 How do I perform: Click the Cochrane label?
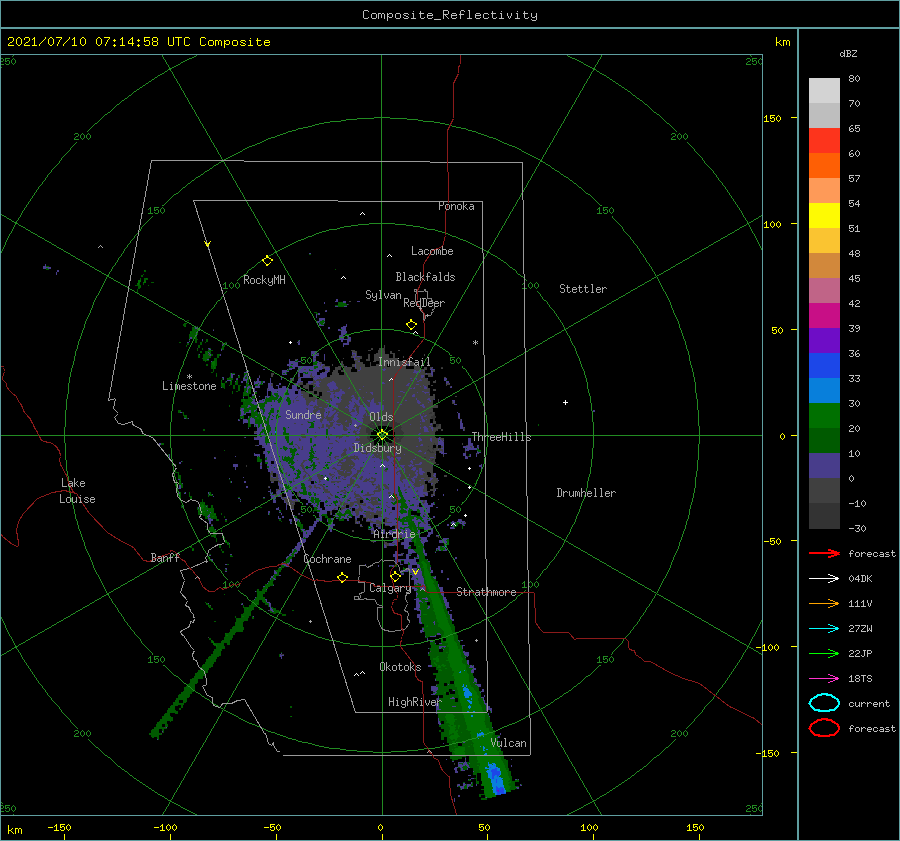click(327, 559)
